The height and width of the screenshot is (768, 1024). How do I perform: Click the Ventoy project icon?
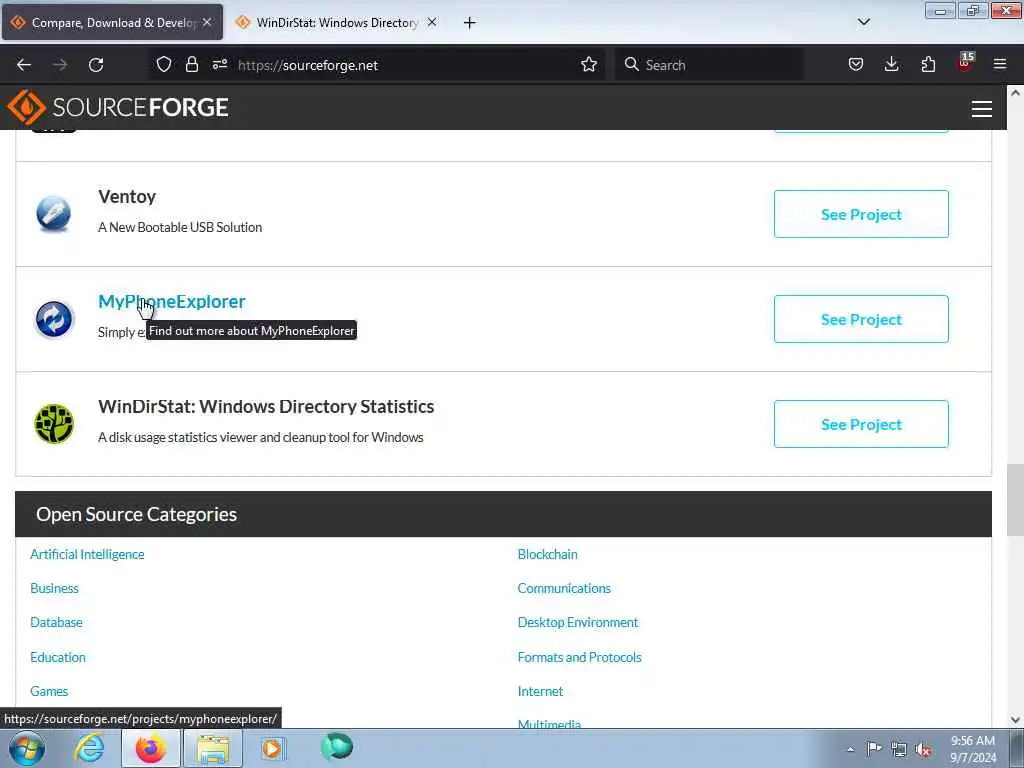point(54,214)
